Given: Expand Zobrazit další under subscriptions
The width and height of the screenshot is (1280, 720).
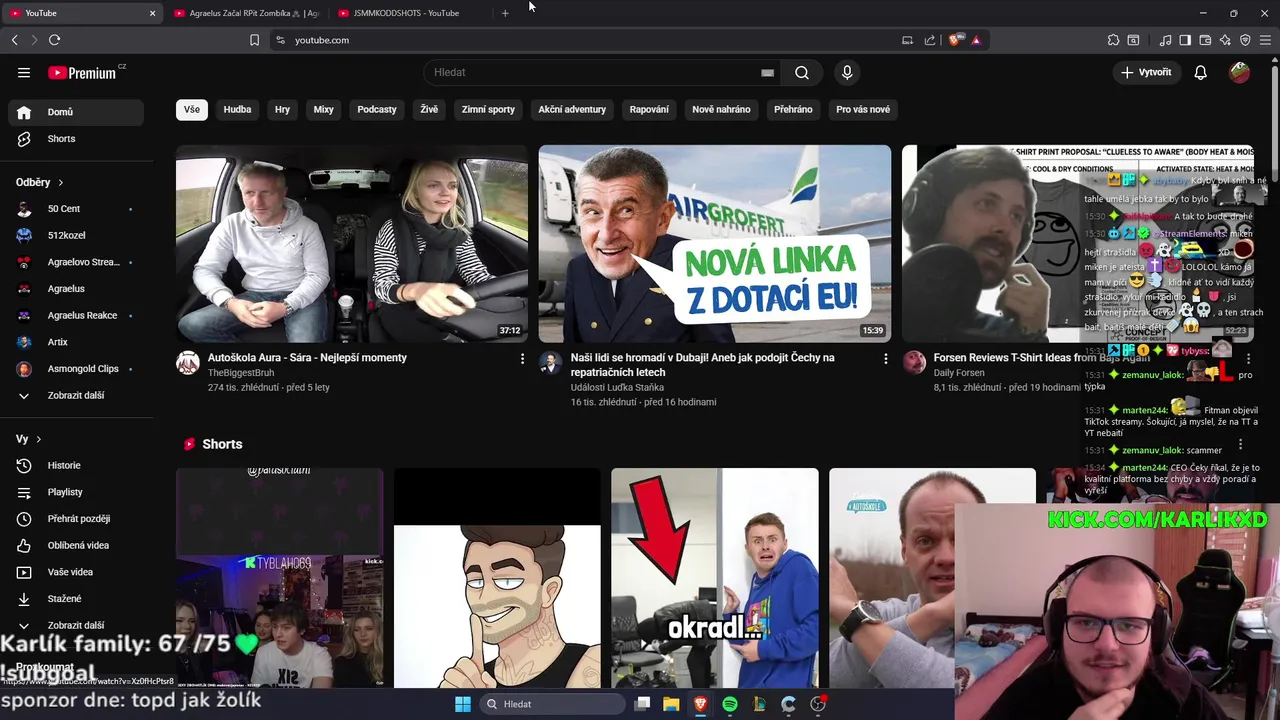Looking at the screenshot, I should (76, 395).
